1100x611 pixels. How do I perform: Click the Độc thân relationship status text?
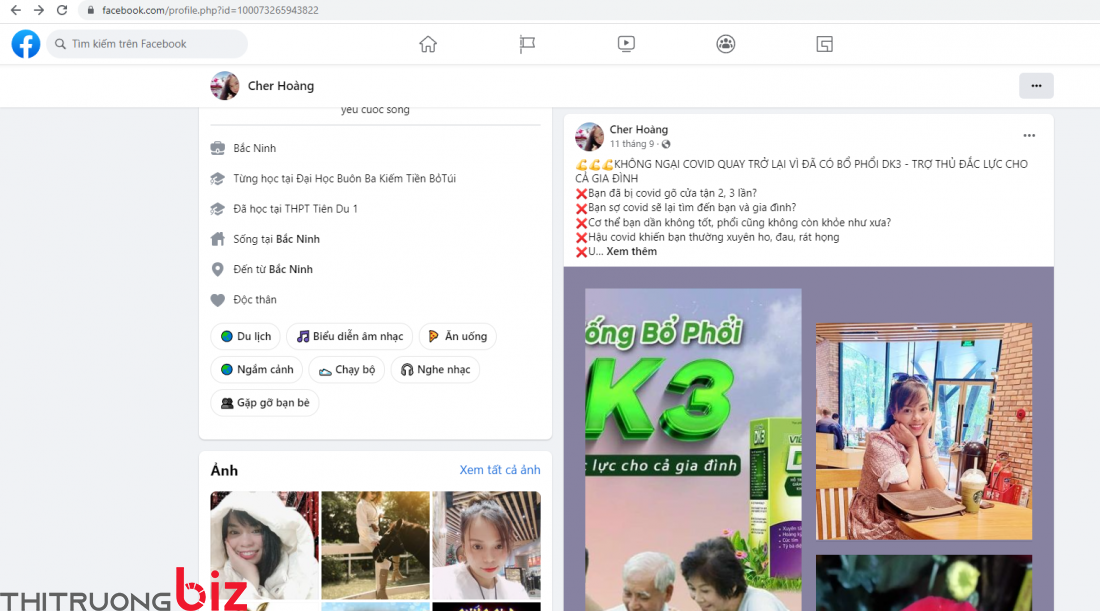click(255, 300)
